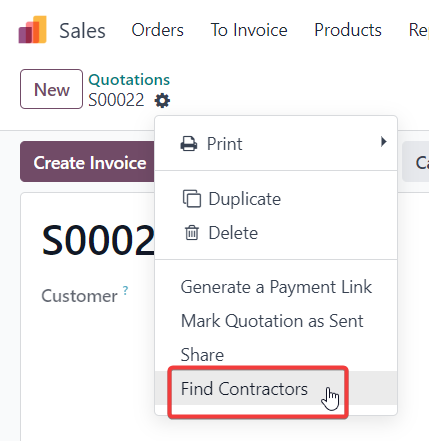Open the gear actions menu next to S00022
The height and width of the screenshot is (441, 429).
pos(162,100)
